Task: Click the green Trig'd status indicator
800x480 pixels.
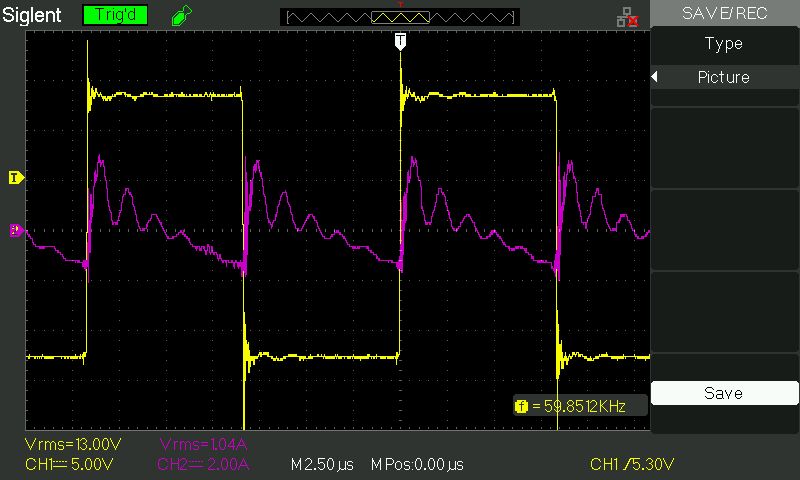Action: 115,15
